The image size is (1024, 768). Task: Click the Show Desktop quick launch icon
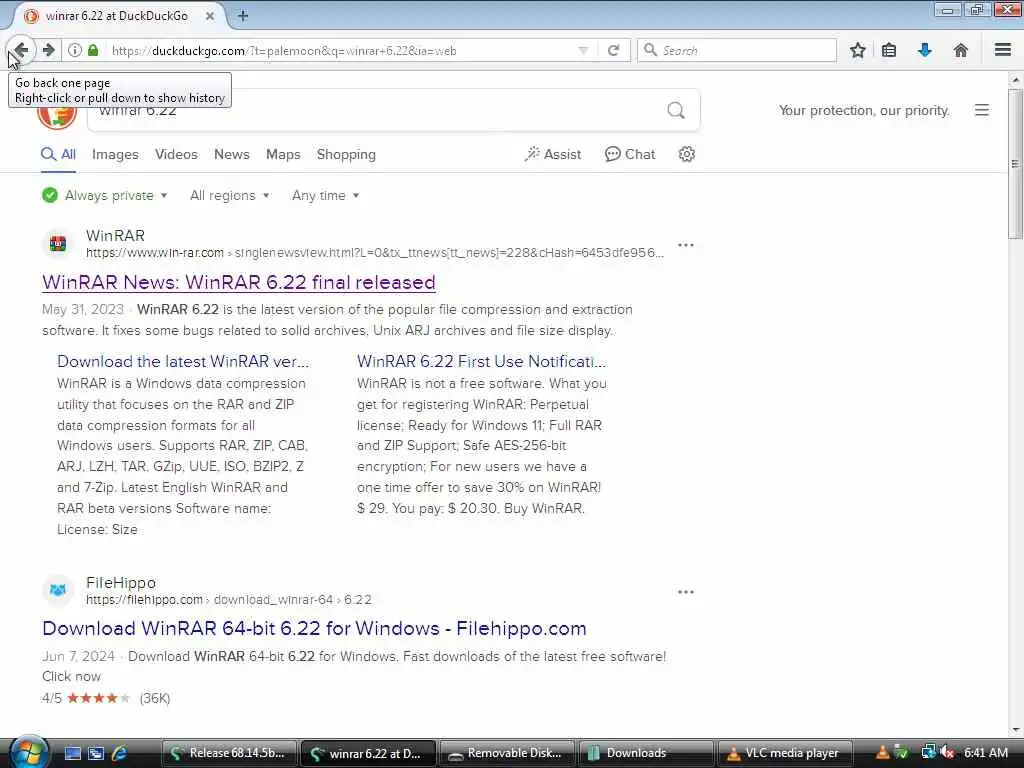coord(73,753)
